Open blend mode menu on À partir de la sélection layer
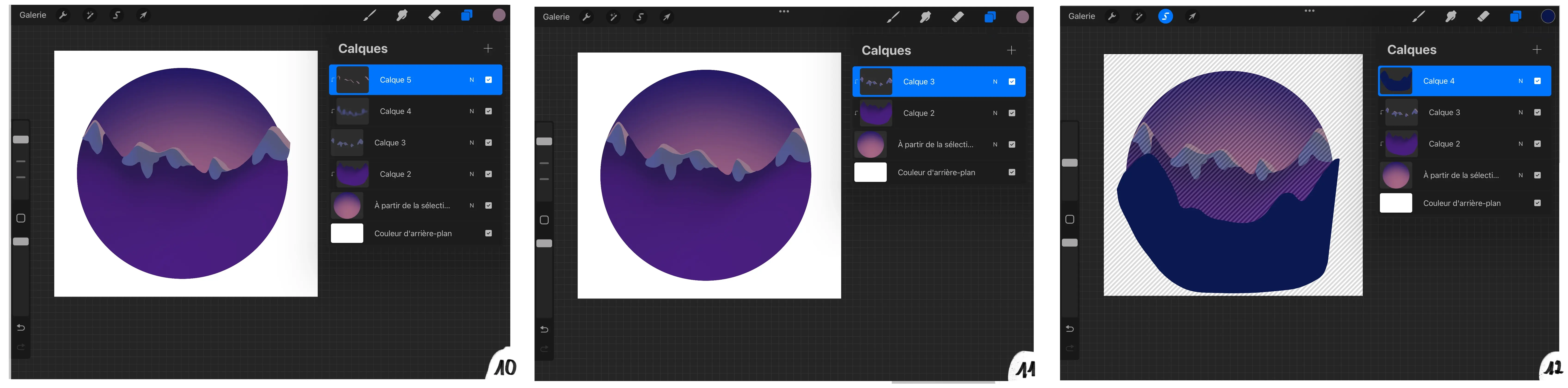Viewport: 1568px width, 388px height. [x=471, y=205]
